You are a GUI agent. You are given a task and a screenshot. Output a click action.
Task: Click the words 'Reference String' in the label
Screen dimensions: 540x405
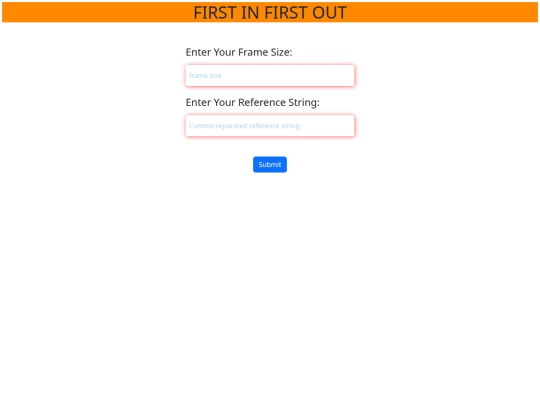click(277, 103)
